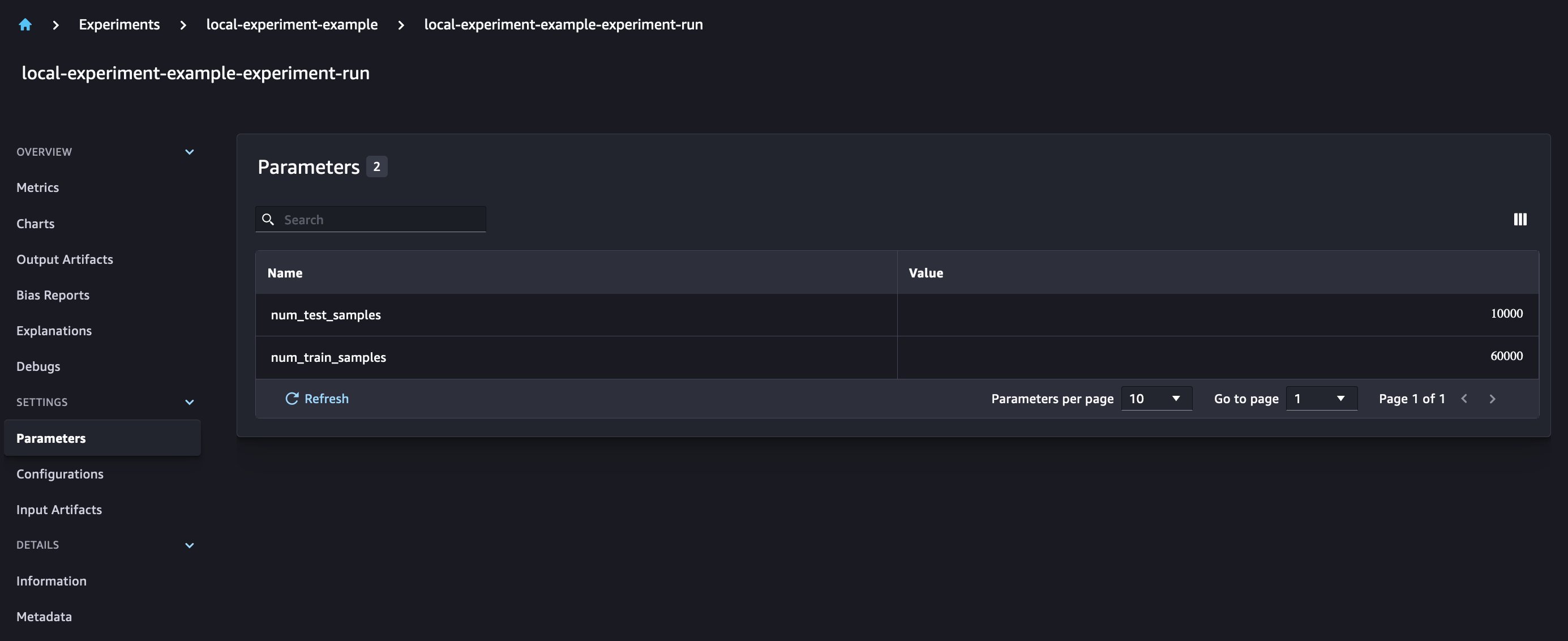Switch to Charts in the sidebar
Image resolution: width=1568 pixels, height=641 pixels.
click(x=35, y=224)
